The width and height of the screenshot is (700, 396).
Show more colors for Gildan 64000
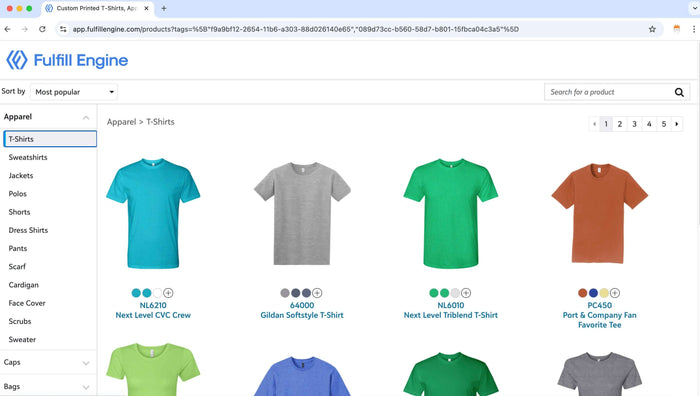pos(317,293)
